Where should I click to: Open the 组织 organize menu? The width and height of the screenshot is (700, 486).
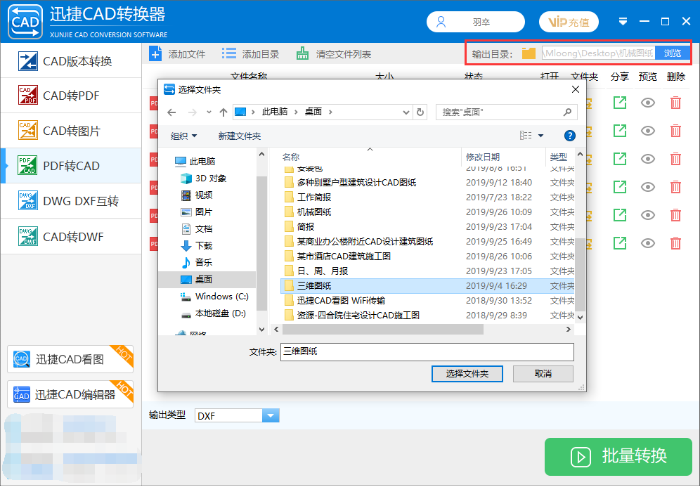pos(183,136)
